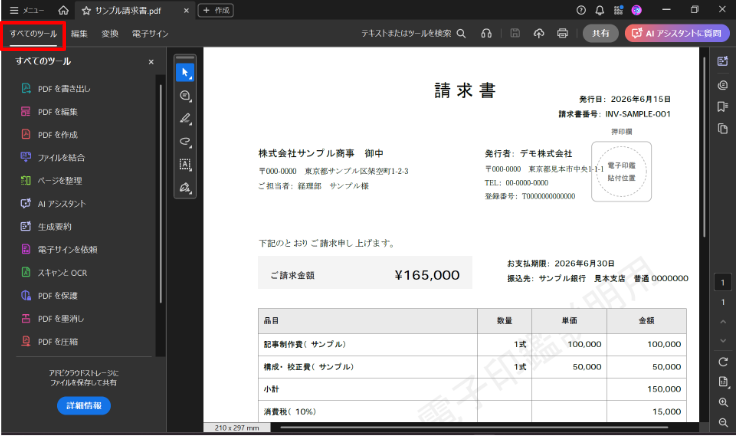Click the 記事制作費(サンプル) table cell

point(368,344)
